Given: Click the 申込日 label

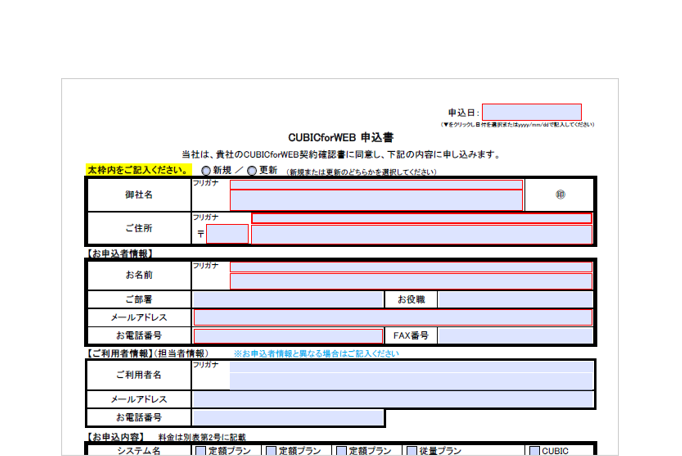Looking at the screenshot, I should pyautogui.click(x=464, y=113).
